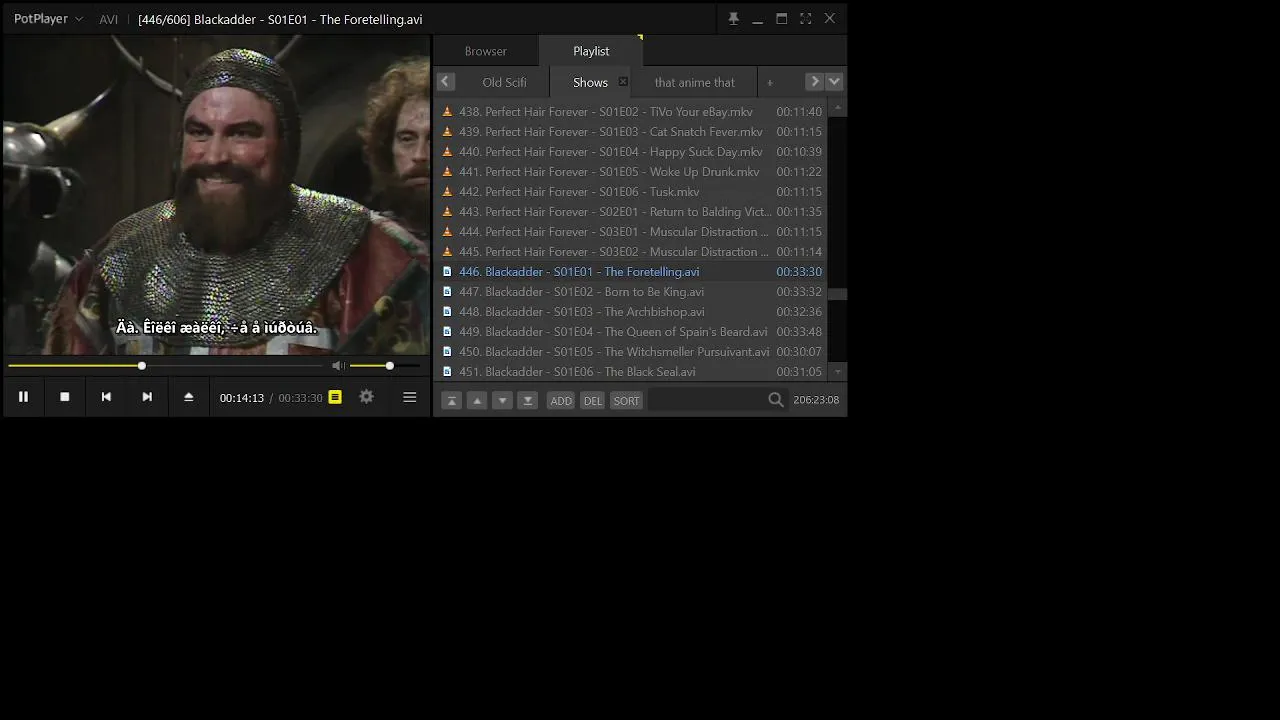The height and width of the screenshot is (720, 1280).
Task: Click the playlist search input field
Action: click(x=706, y=400)
